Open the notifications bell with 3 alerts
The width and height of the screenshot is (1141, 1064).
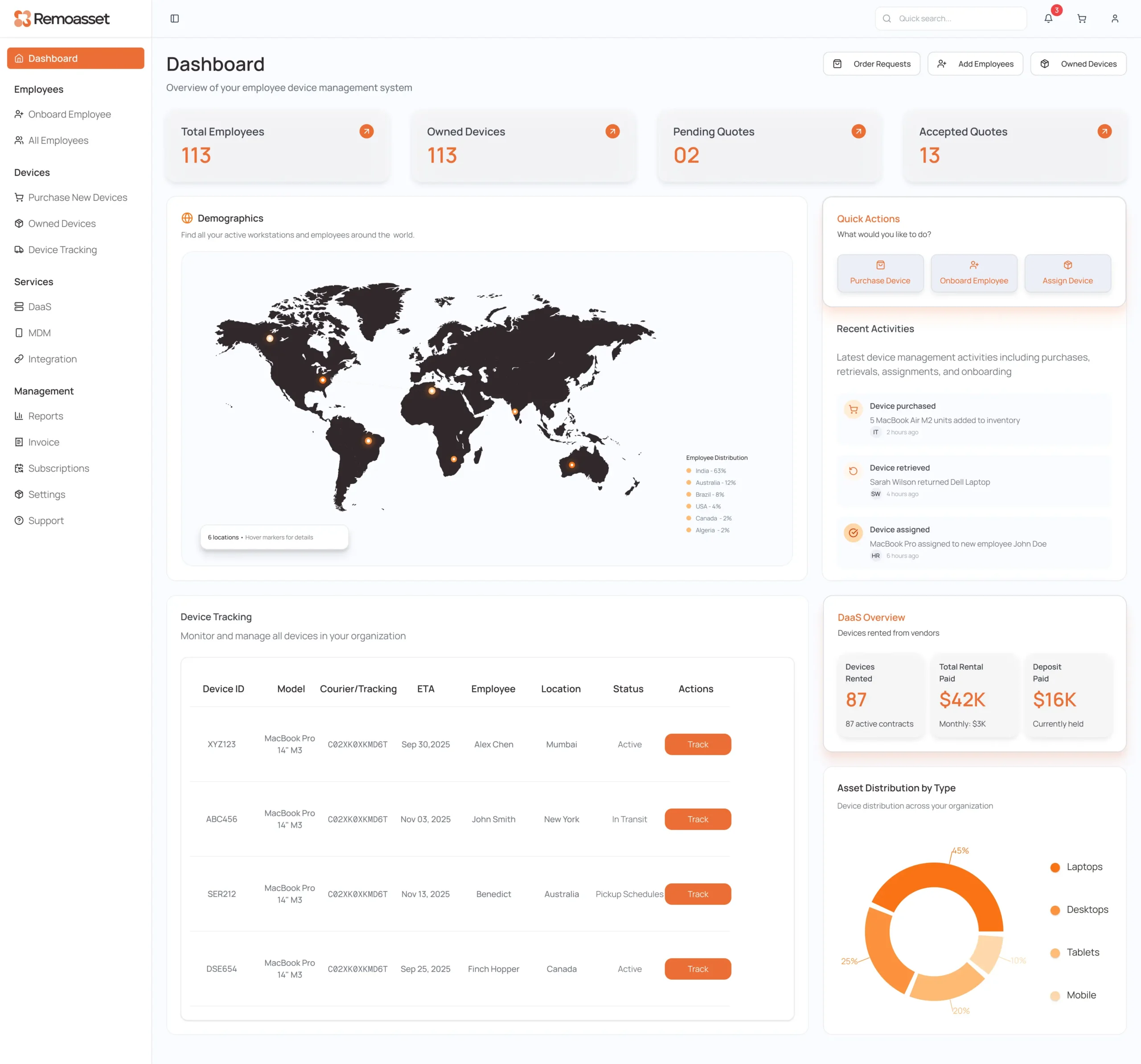point(1049,18)
